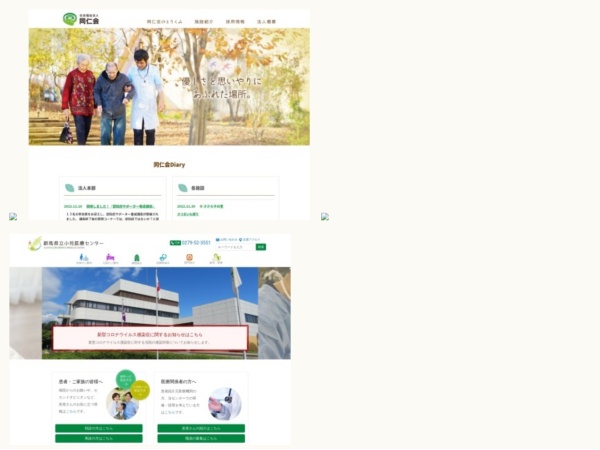The image size is (600, 450).
Task: Select the 法人概要 navigation item
Action: point(266,22)
